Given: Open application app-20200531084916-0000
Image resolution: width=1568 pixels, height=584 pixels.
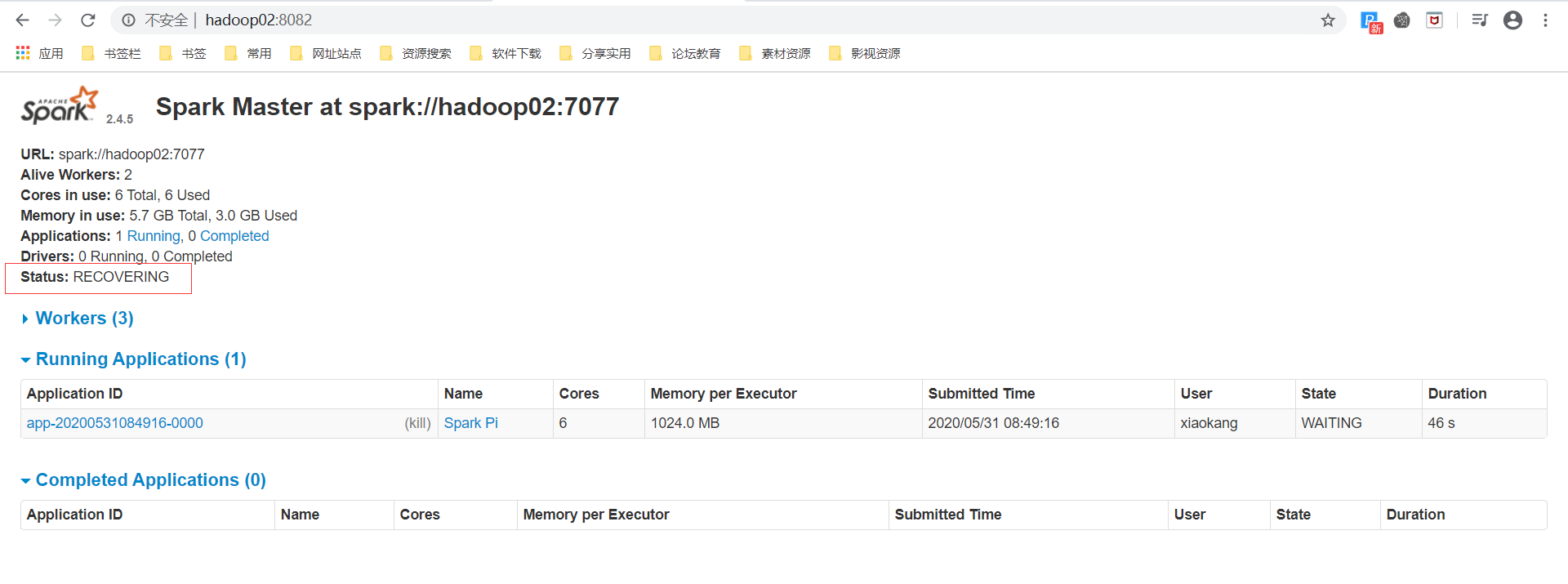Looking at the screenshot, I should click(x=115, y=423).
